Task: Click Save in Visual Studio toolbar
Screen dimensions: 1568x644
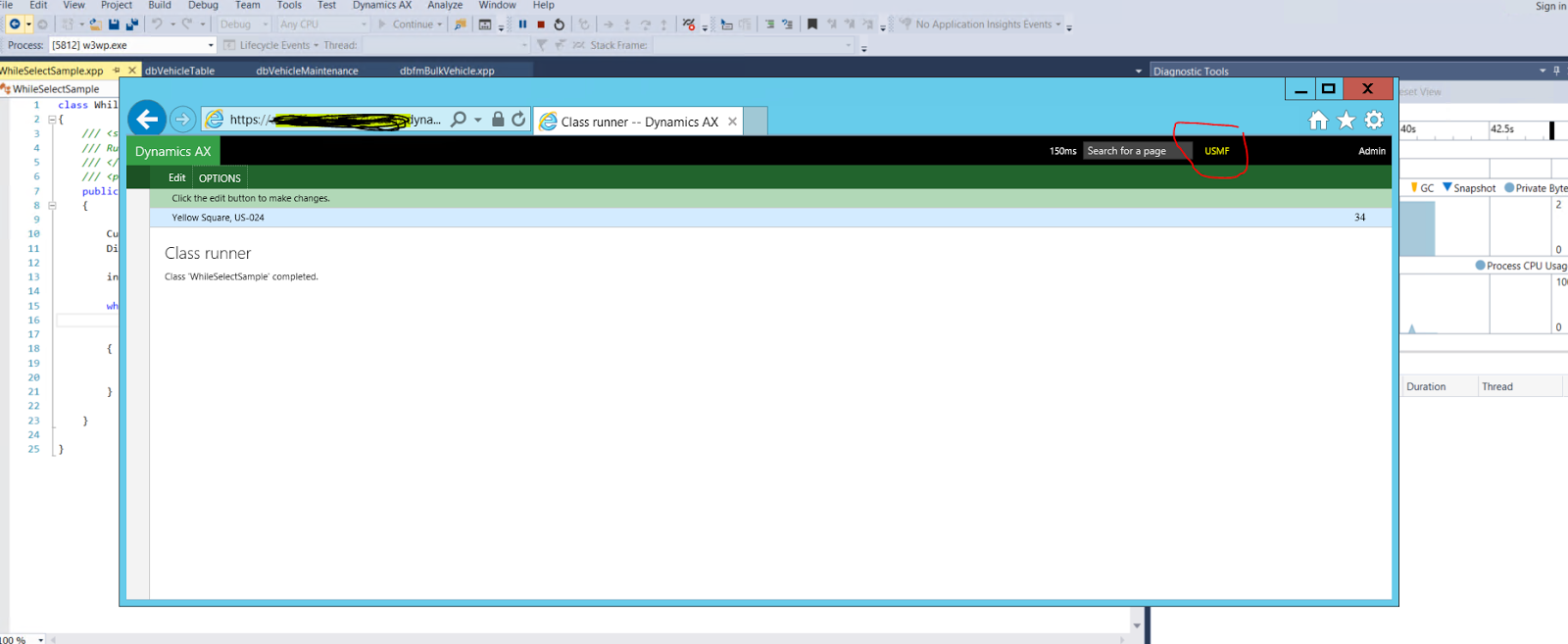Action: point(114,25)
